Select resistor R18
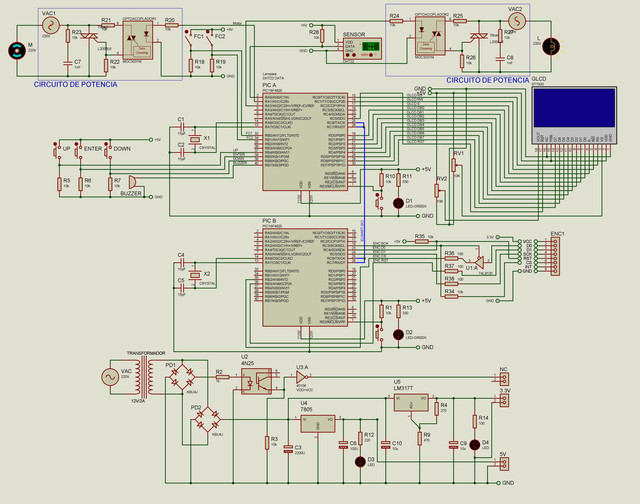The height and width of the screenshot is (504, 640). click(191, 66)
